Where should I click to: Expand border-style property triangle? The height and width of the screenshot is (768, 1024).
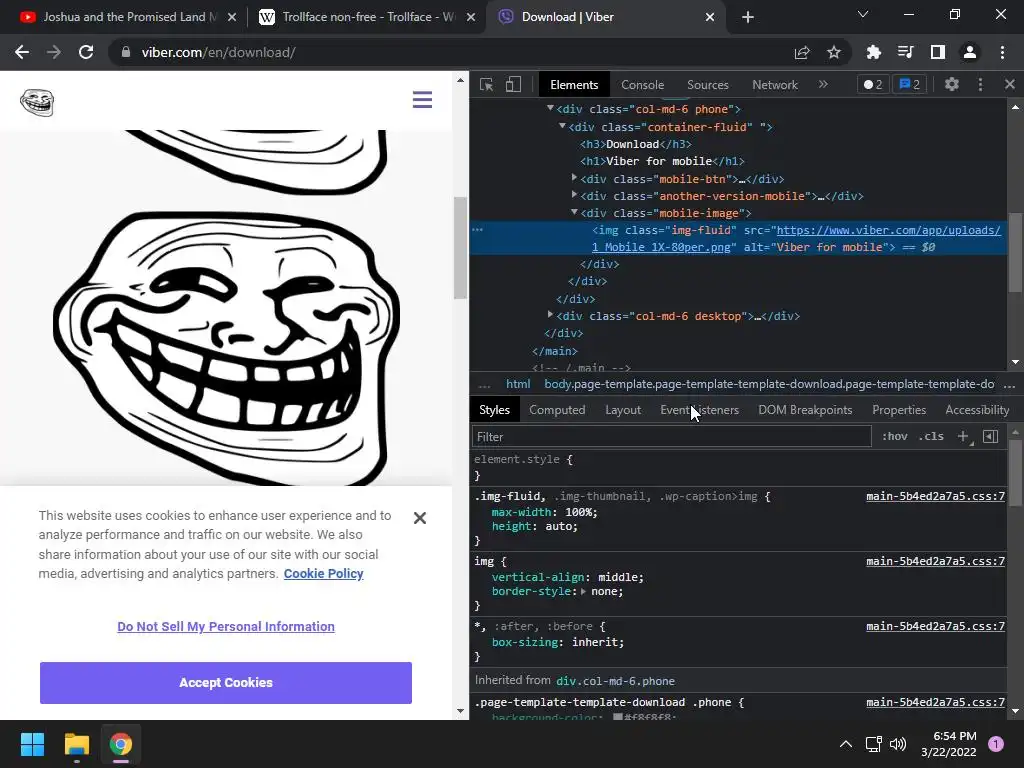tap(583, 592)
